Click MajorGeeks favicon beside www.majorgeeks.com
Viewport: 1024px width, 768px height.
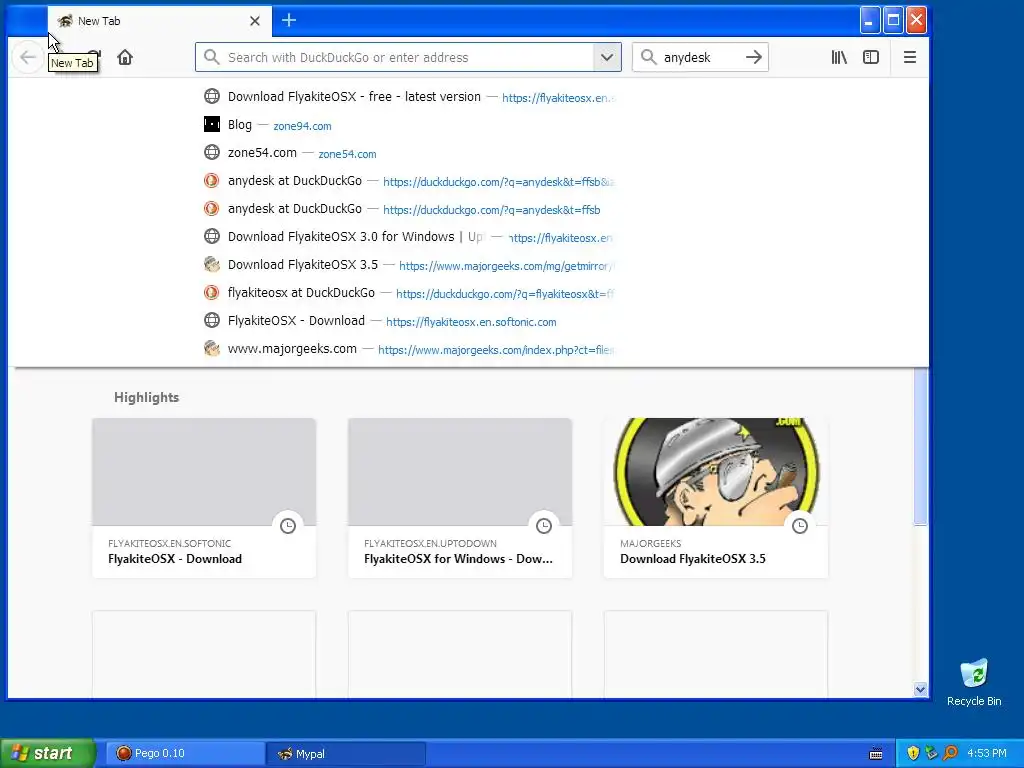(x=212, y=349)
